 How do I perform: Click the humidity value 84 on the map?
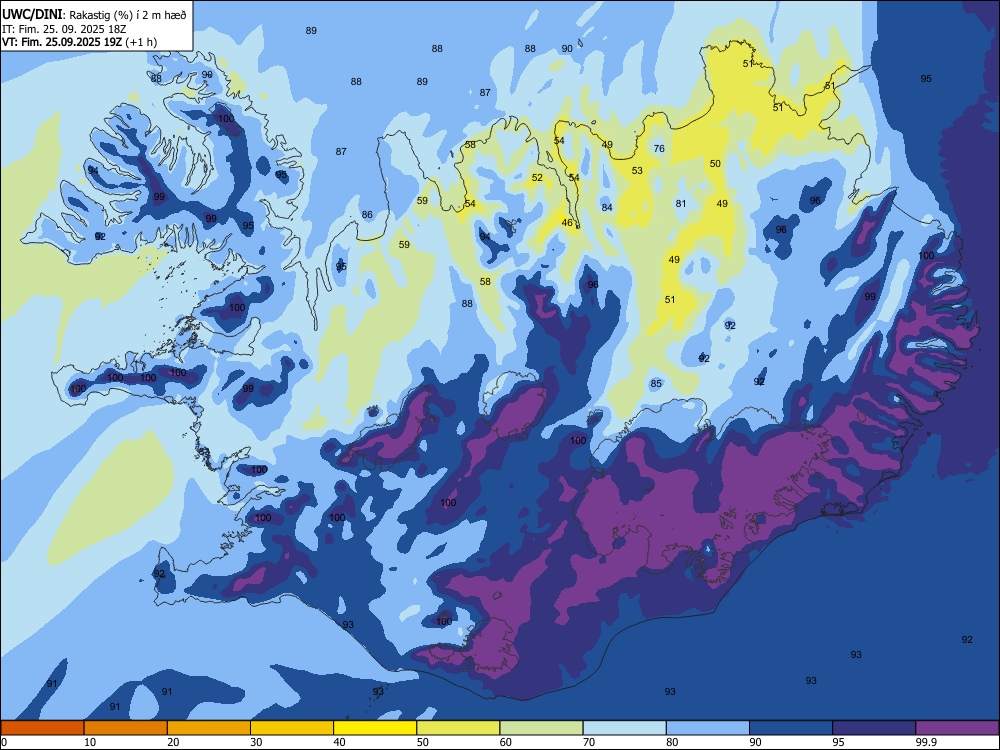(607, 207)
